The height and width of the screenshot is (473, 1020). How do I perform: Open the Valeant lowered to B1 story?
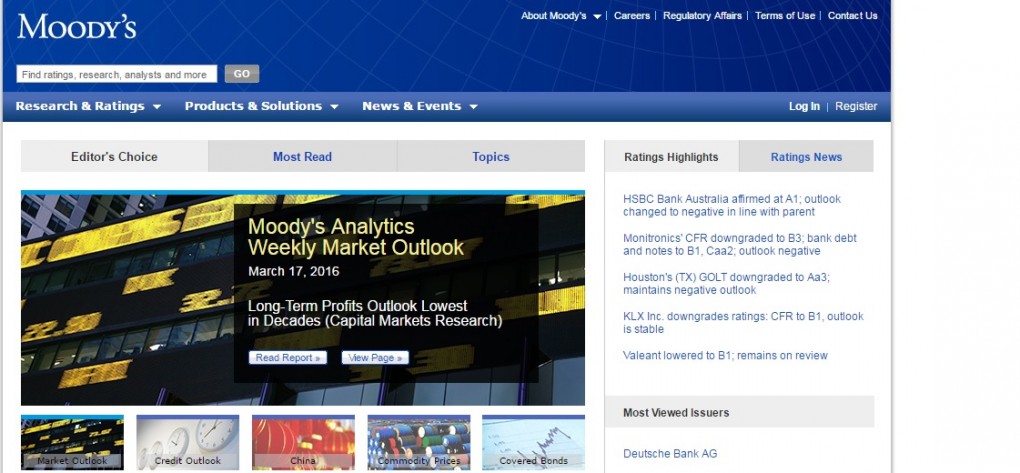(725, 355)
